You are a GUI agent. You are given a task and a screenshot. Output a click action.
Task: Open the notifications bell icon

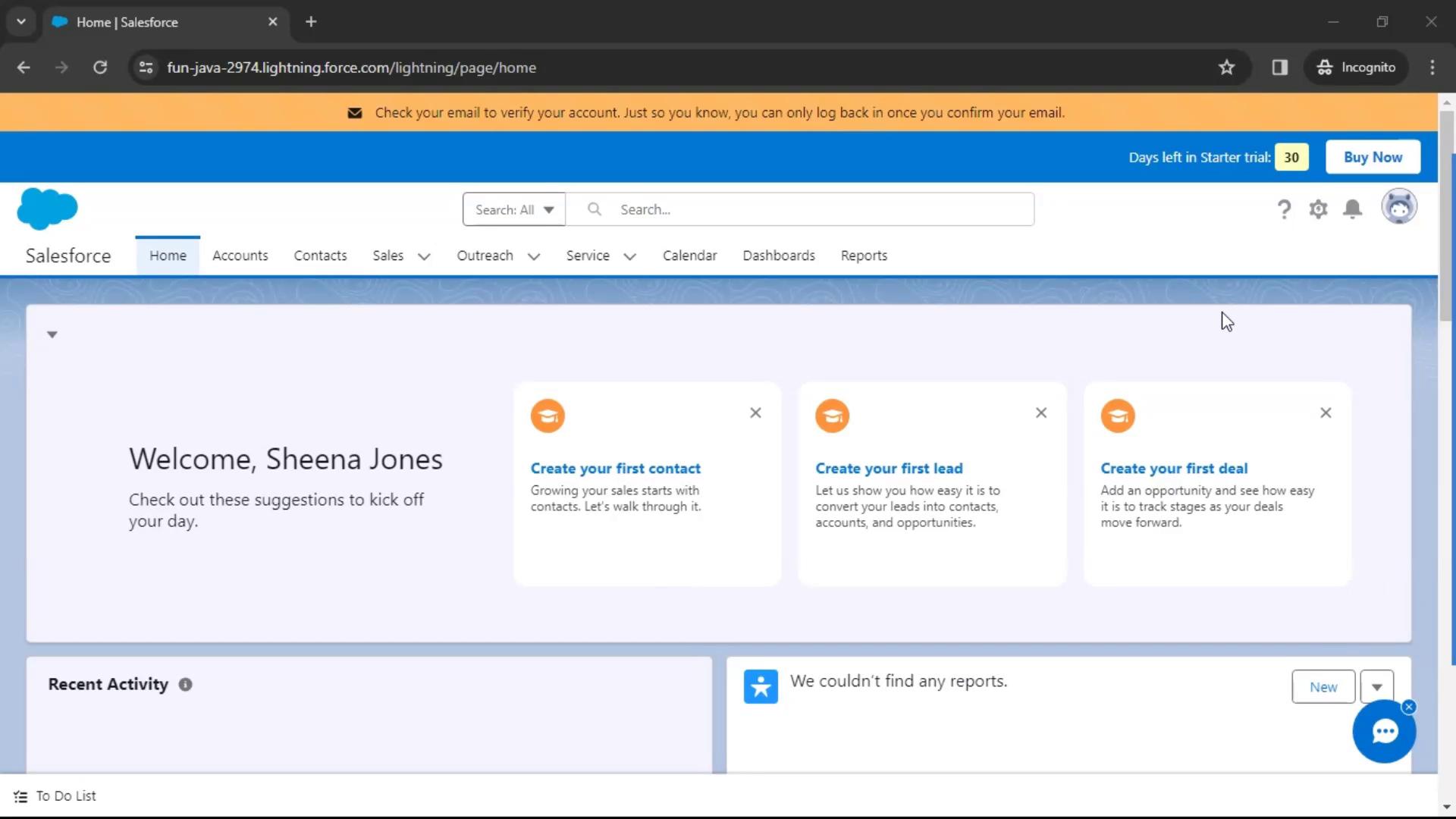[1352, 209]
